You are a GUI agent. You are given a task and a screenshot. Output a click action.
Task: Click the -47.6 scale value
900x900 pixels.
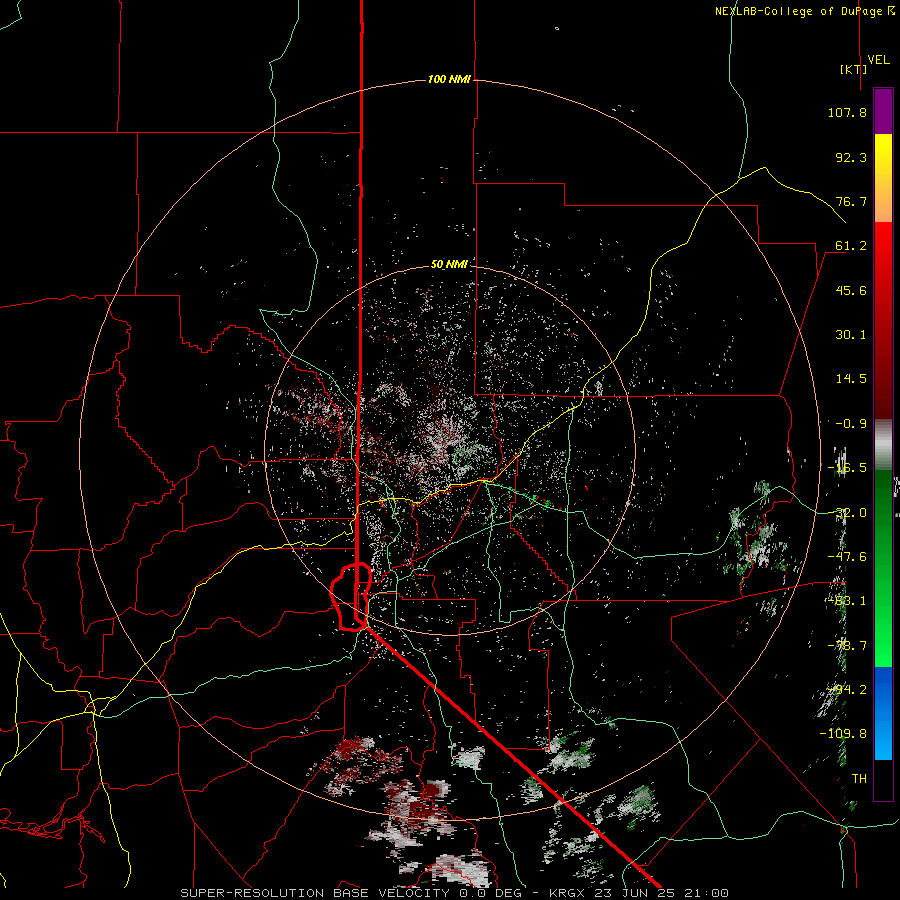pyautogui.click(x=847, y=557)
